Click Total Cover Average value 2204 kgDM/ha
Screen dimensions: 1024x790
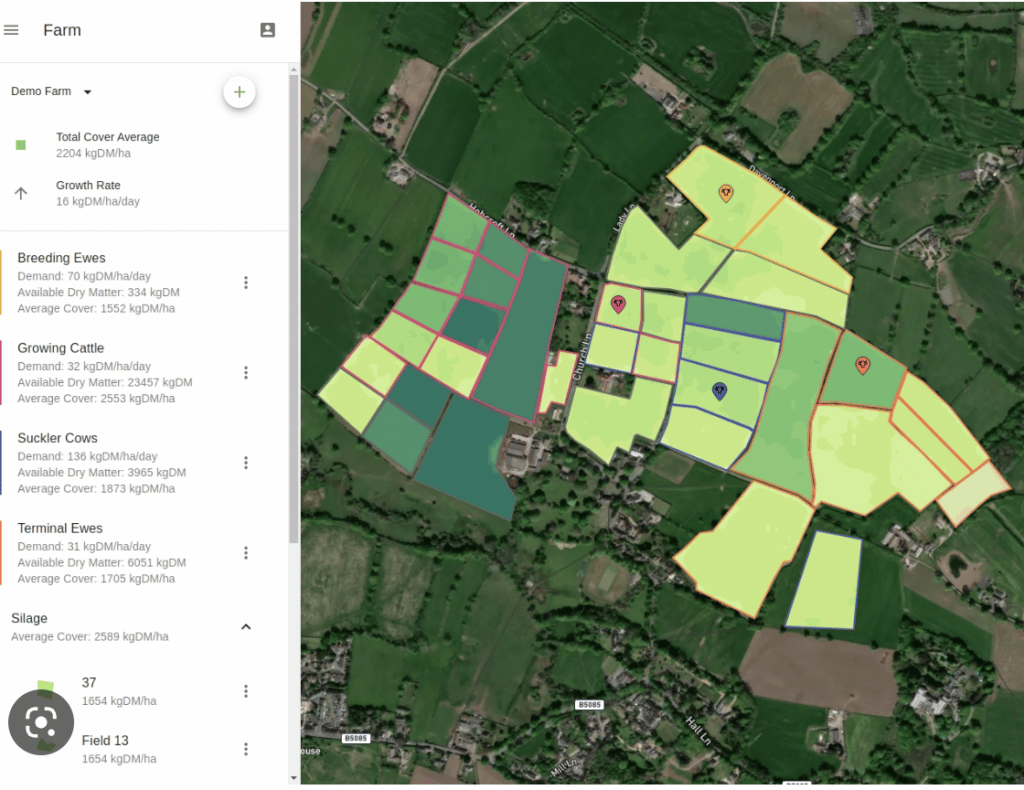click(93, 153)
